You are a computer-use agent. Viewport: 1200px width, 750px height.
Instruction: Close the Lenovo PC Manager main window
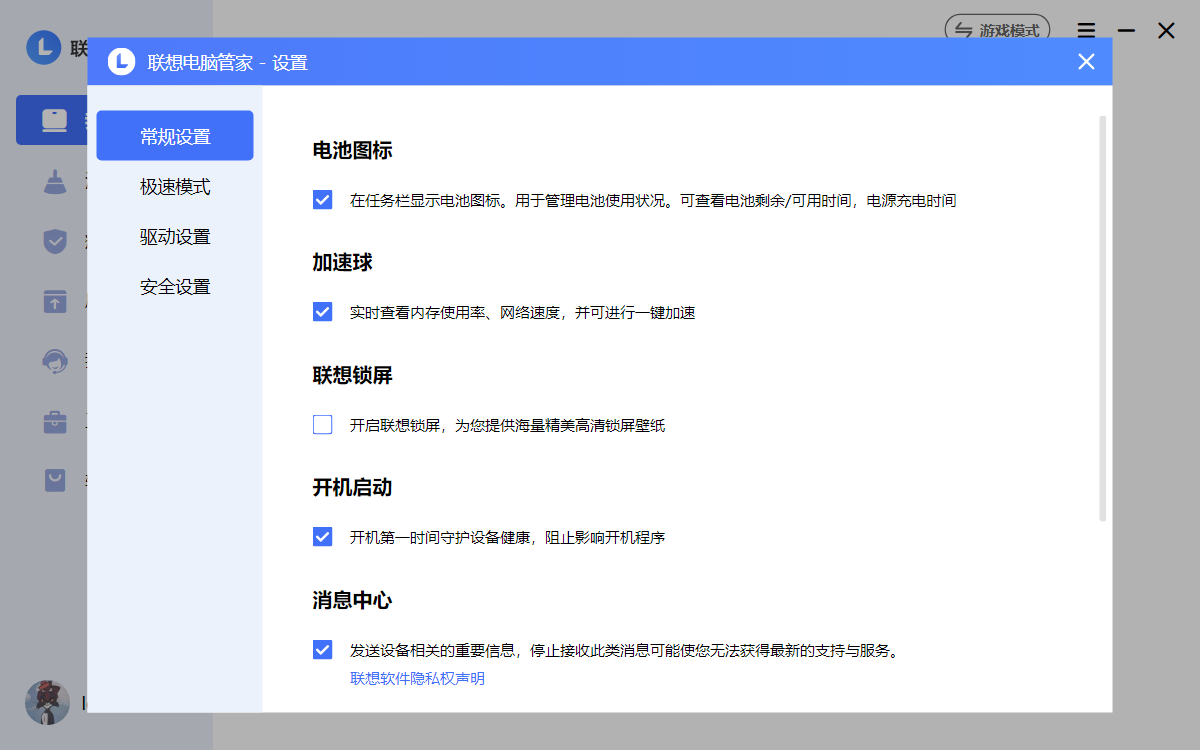click(x=1166, y=31)
